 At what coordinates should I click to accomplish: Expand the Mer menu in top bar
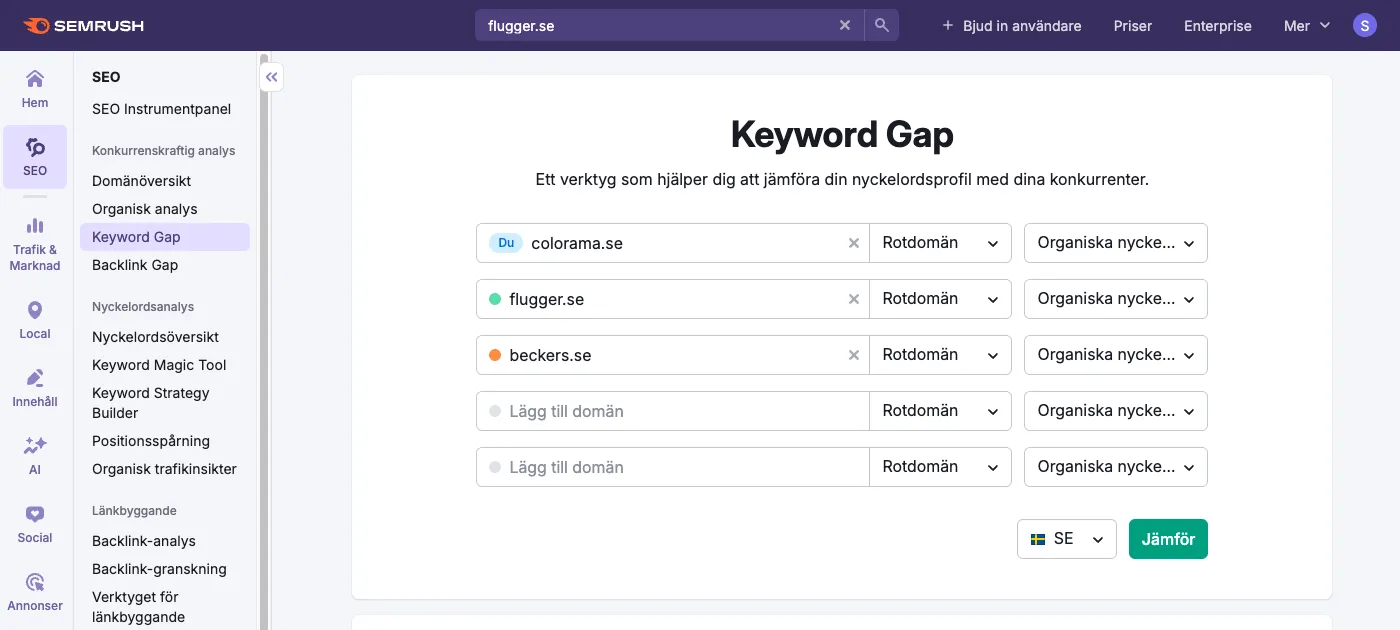click(x=1307, y=26)
